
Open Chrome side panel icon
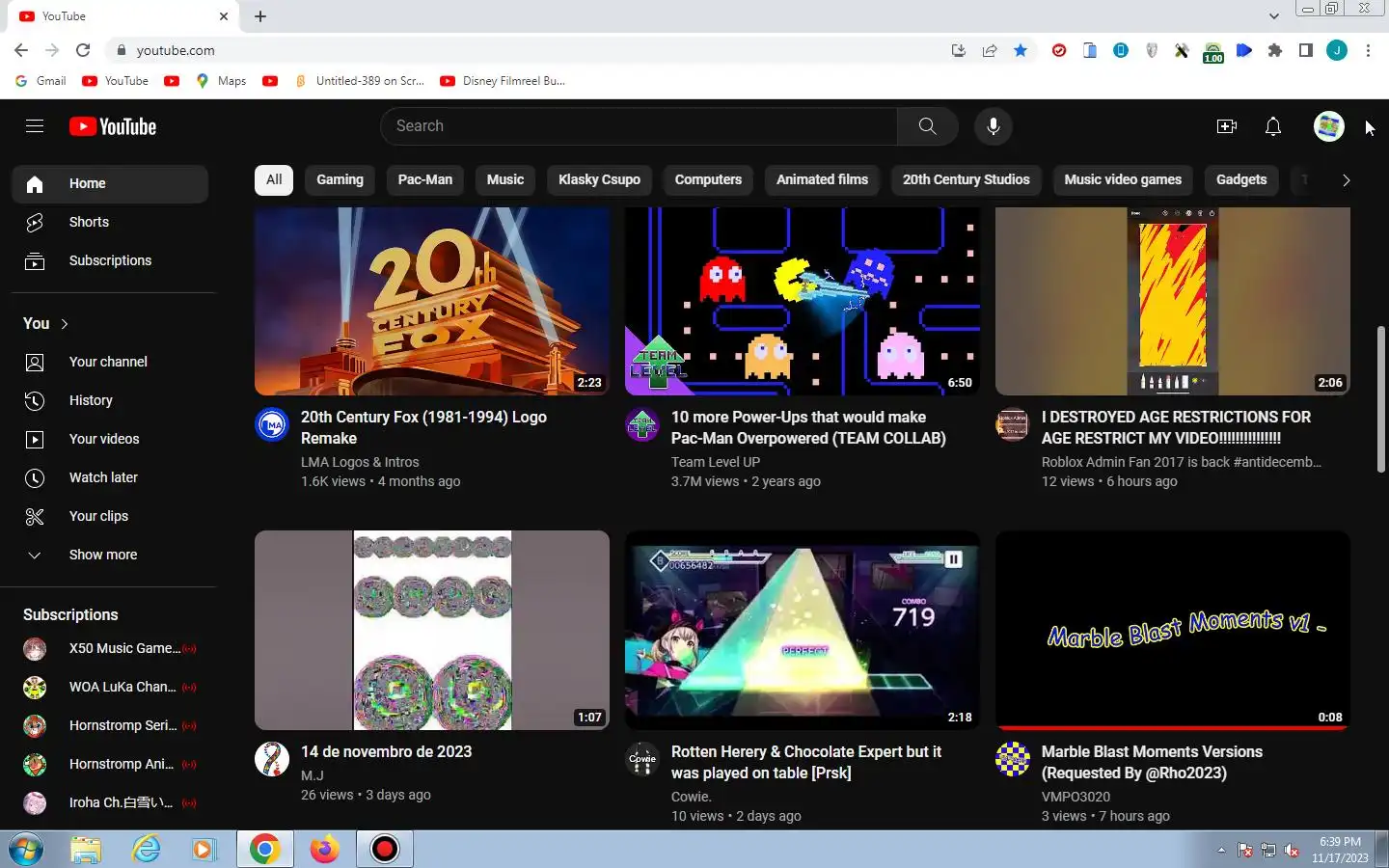pos(1306,50)
